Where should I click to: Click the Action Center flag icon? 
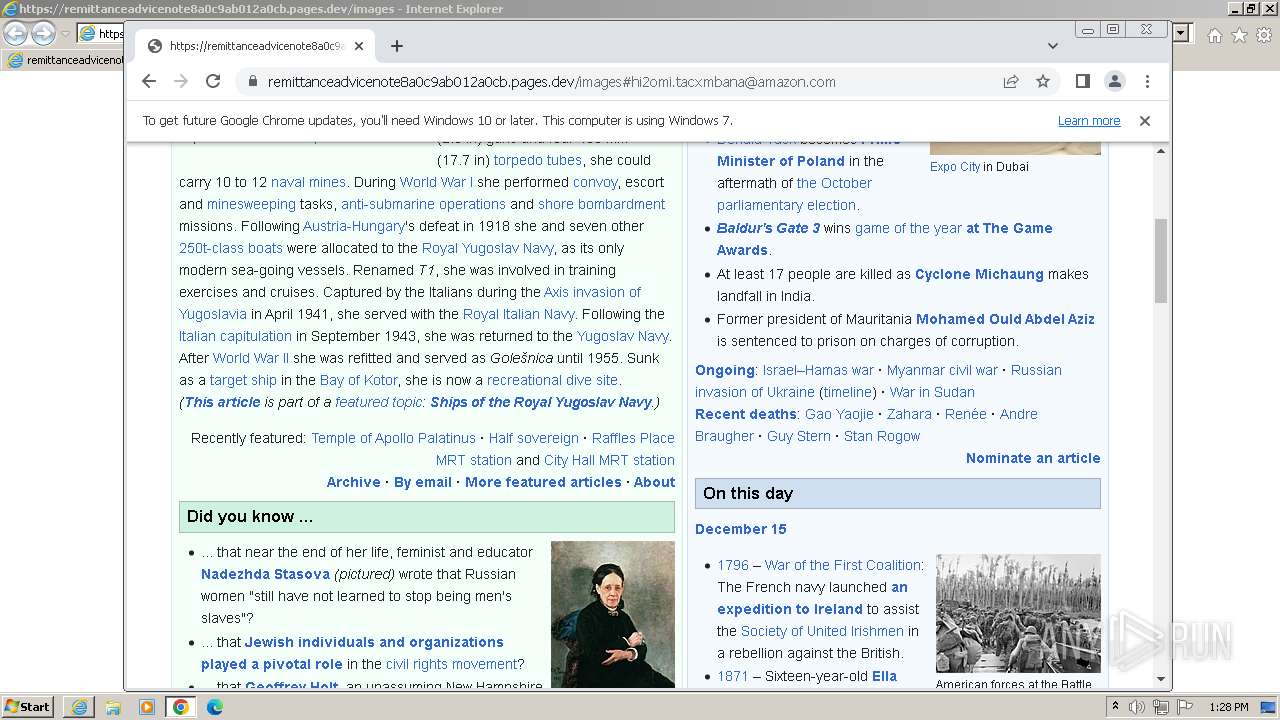coord(1183,707)
